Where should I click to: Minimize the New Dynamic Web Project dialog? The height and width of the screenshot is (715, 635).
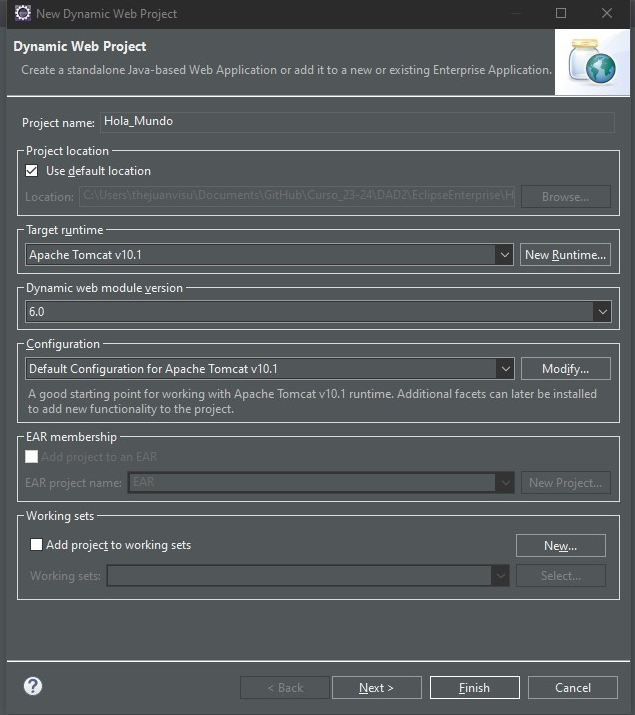(x=514, y=13)
